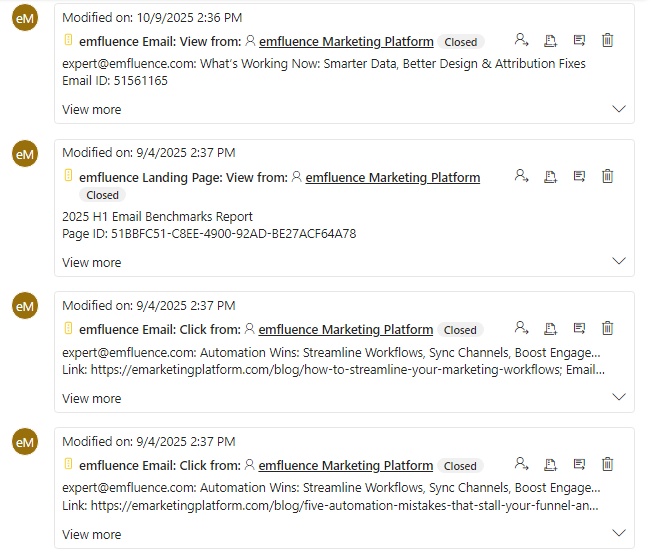Delete the 10/9/2025 email view activity
Viewport: 650px width, 557px height.
point(607,40)
